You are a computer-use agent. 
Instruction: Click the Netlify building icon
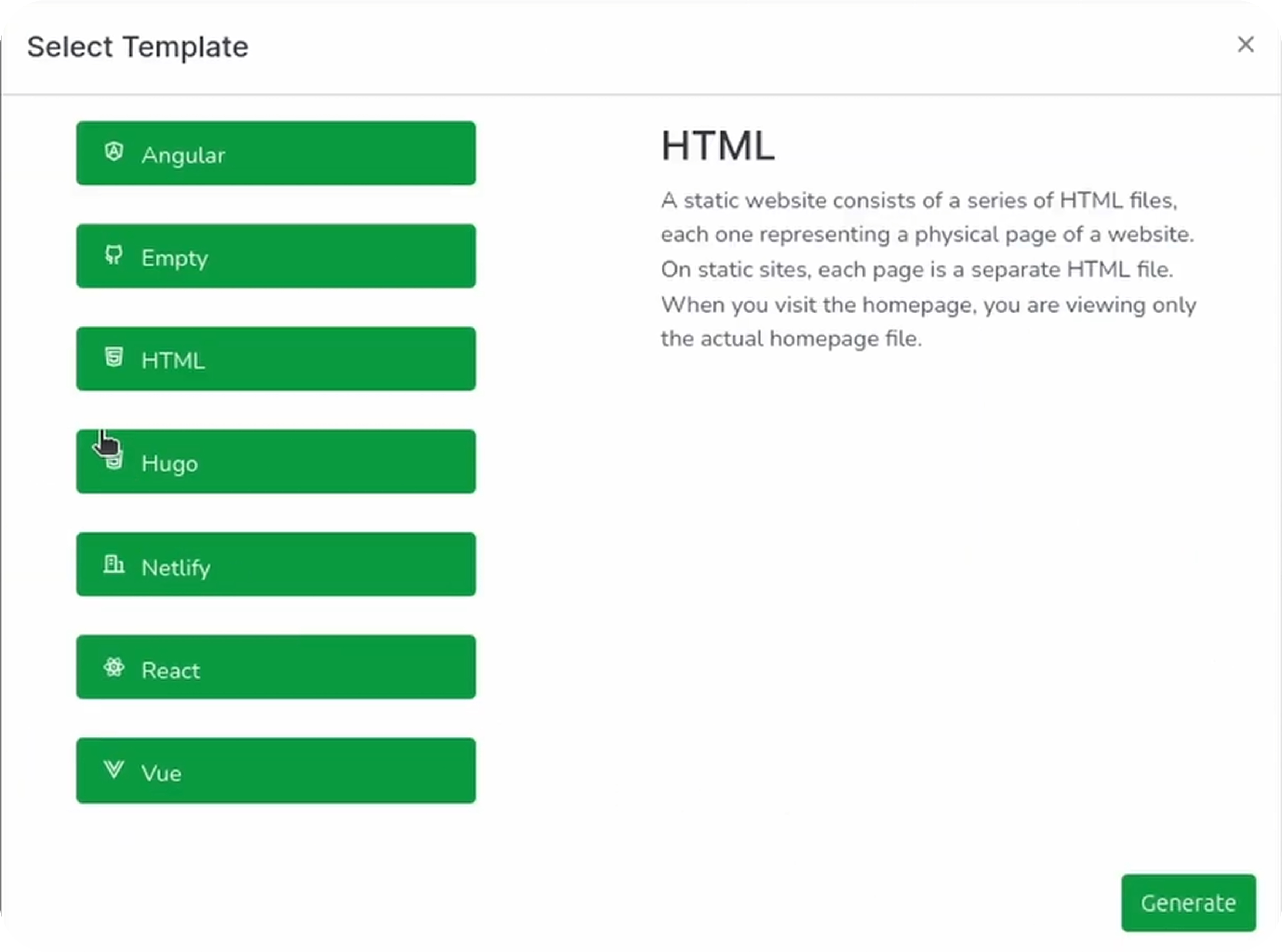click(x=115, y=564)
